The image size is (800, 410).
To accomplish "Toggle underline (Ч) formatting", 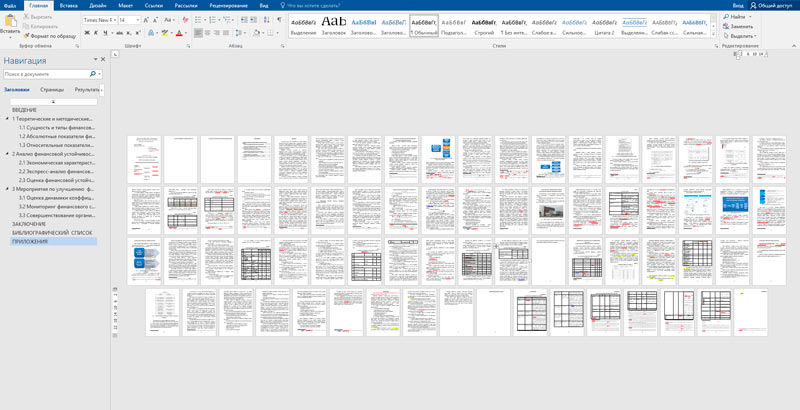I will (106, 33).
